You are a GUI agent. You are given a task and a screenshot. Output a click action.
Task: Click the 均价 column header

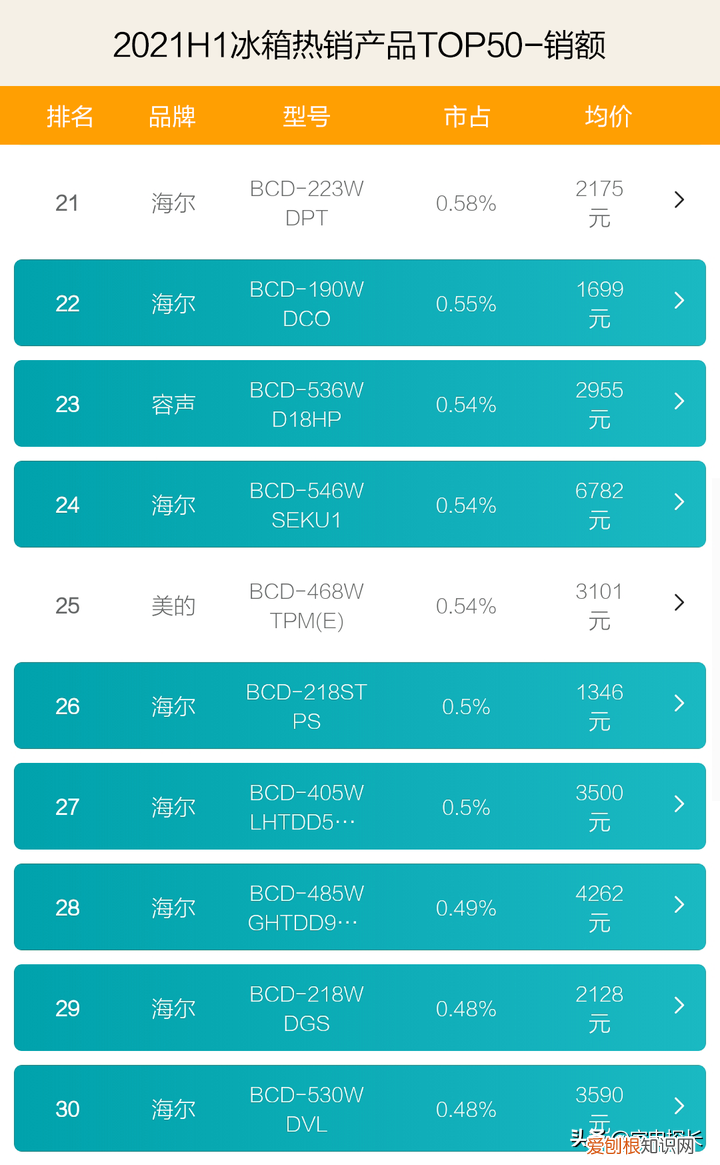coord(608,116)
